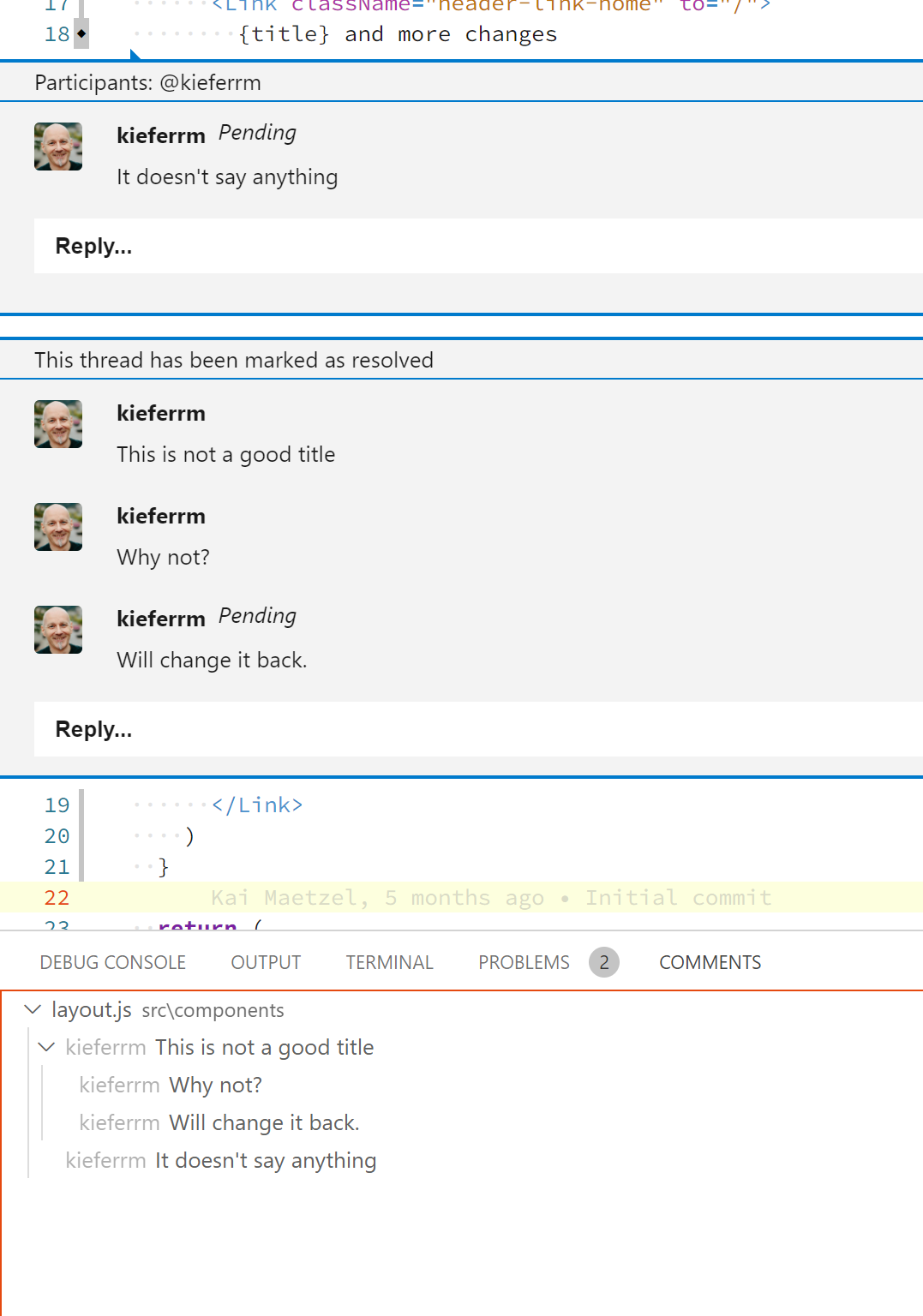The height and width of the screenshot is (1316, 923).
Task: Click the comment thread resolved banner
Action: [233, 360]
